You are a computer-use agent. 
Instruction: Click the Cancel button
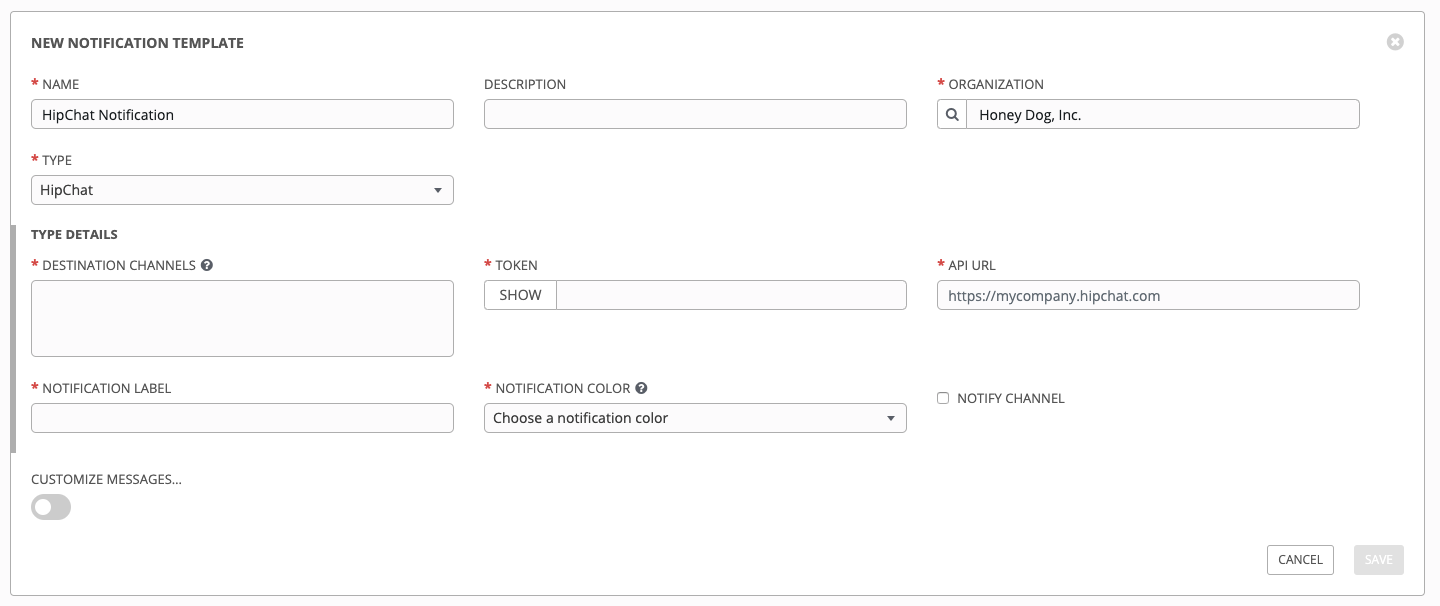pyautogui.click(x=1300, y=560)
